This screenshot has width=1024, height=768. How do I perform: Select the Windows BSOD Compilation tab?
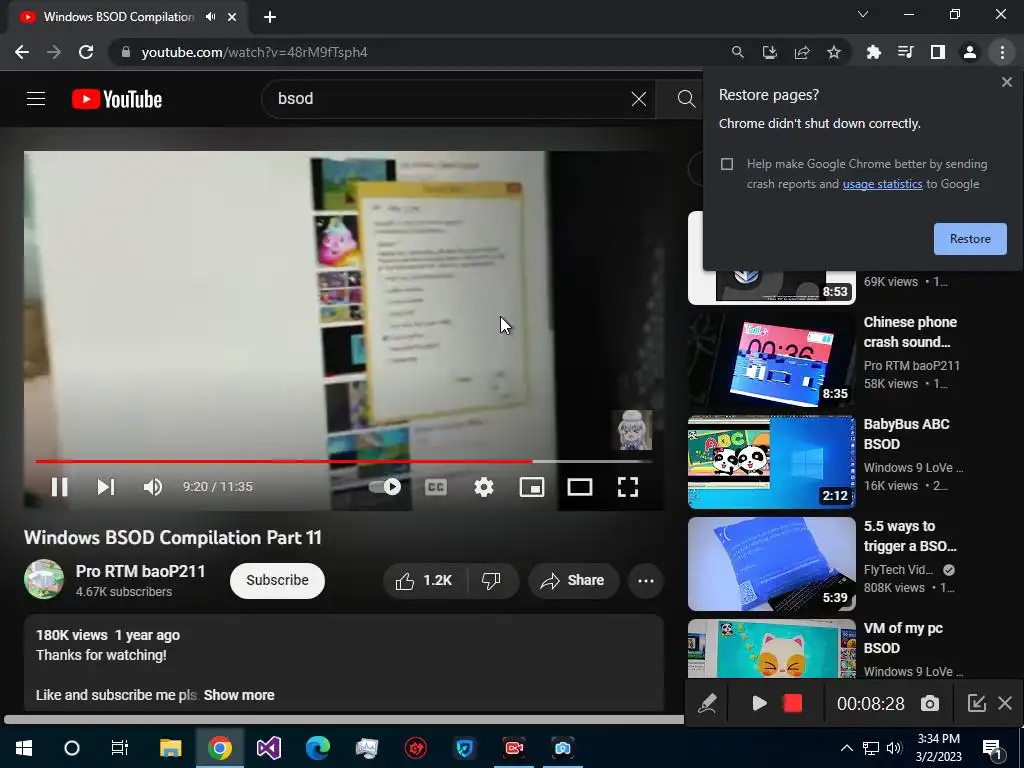pyautogui.click(x=118, y=17)
